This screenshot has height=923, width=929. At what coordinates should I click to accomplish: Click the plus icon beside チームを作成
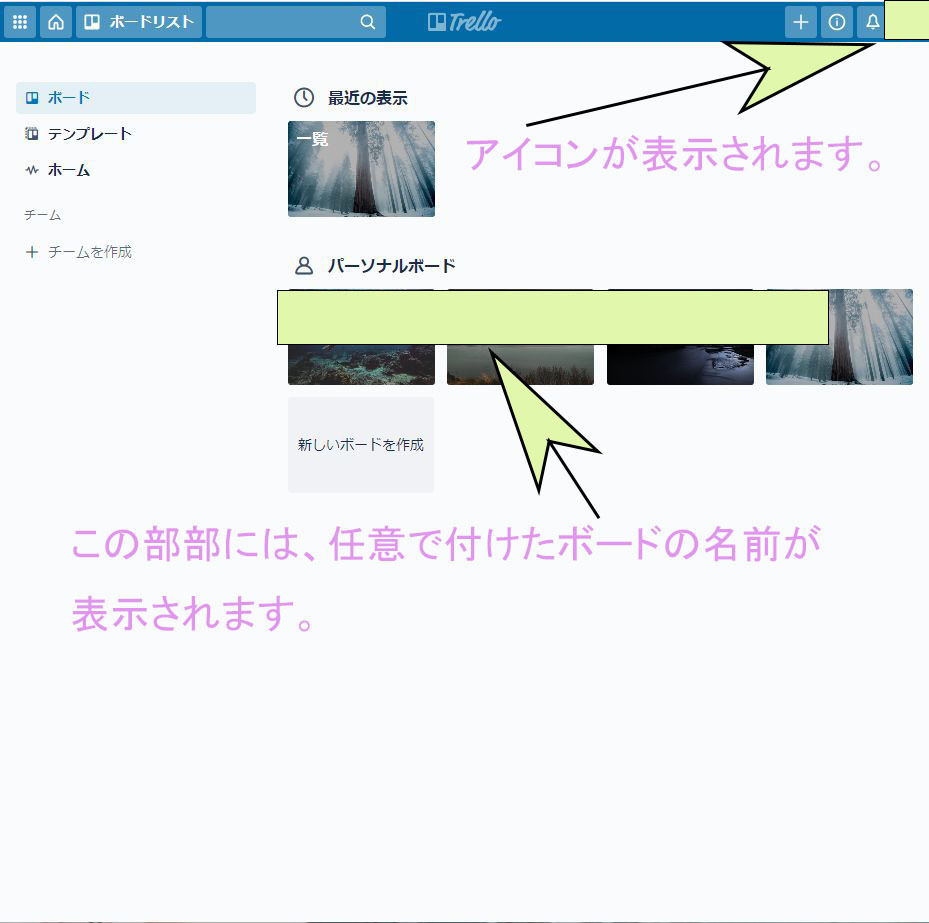[31, 252]
